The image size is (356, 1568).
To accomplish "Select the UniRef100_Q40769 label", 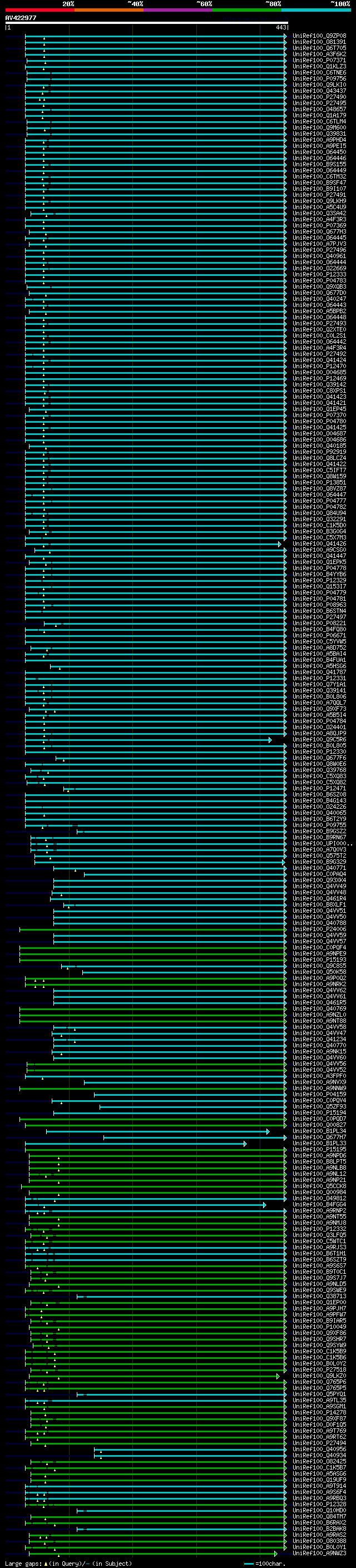I will coord(319,1008).
